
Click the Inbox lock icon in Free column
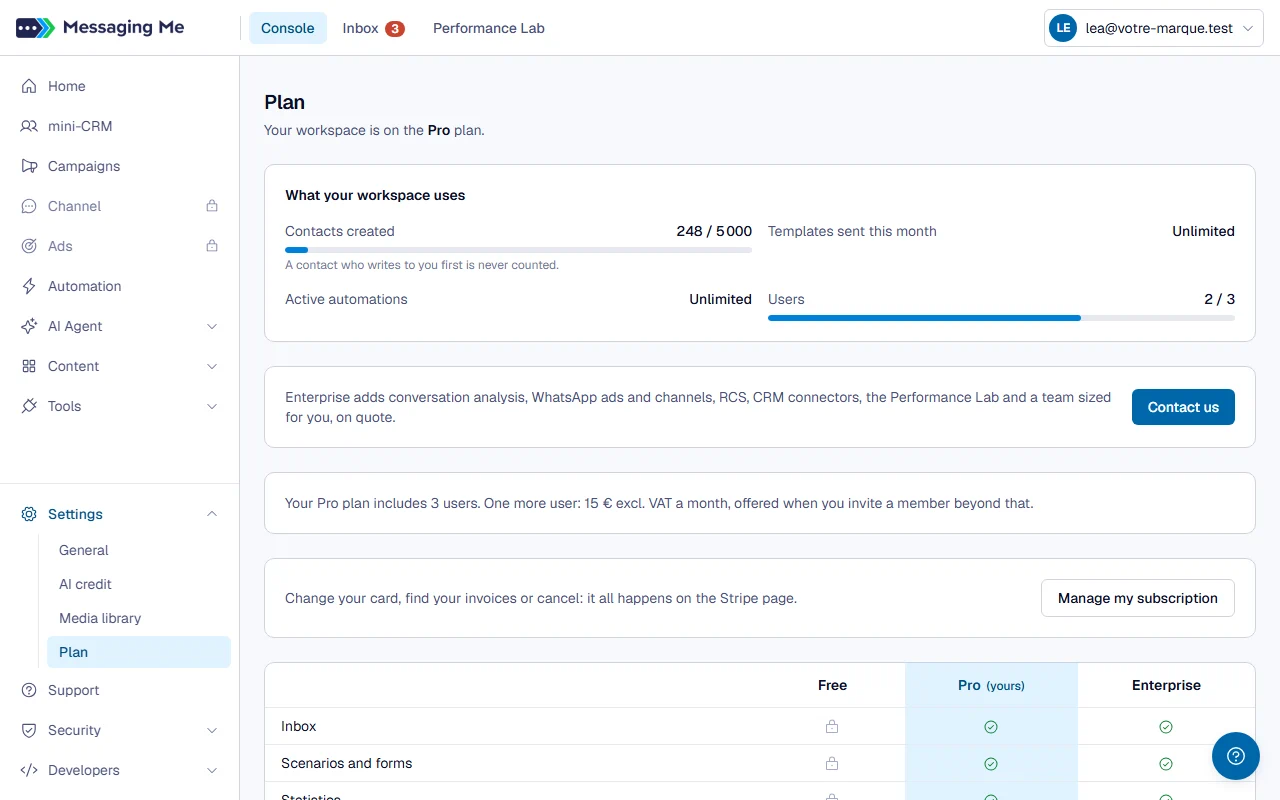coord(832,727)
